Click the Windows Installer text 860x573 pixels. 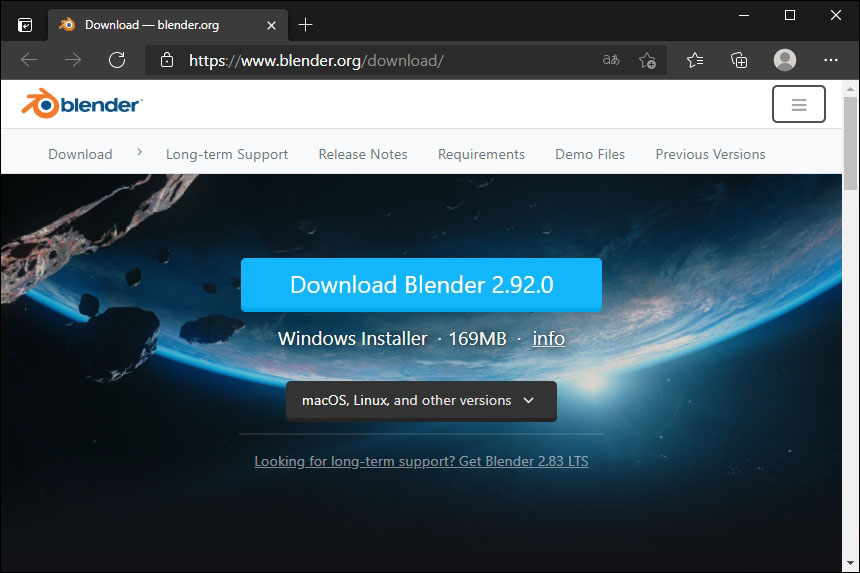click(352, 338)
